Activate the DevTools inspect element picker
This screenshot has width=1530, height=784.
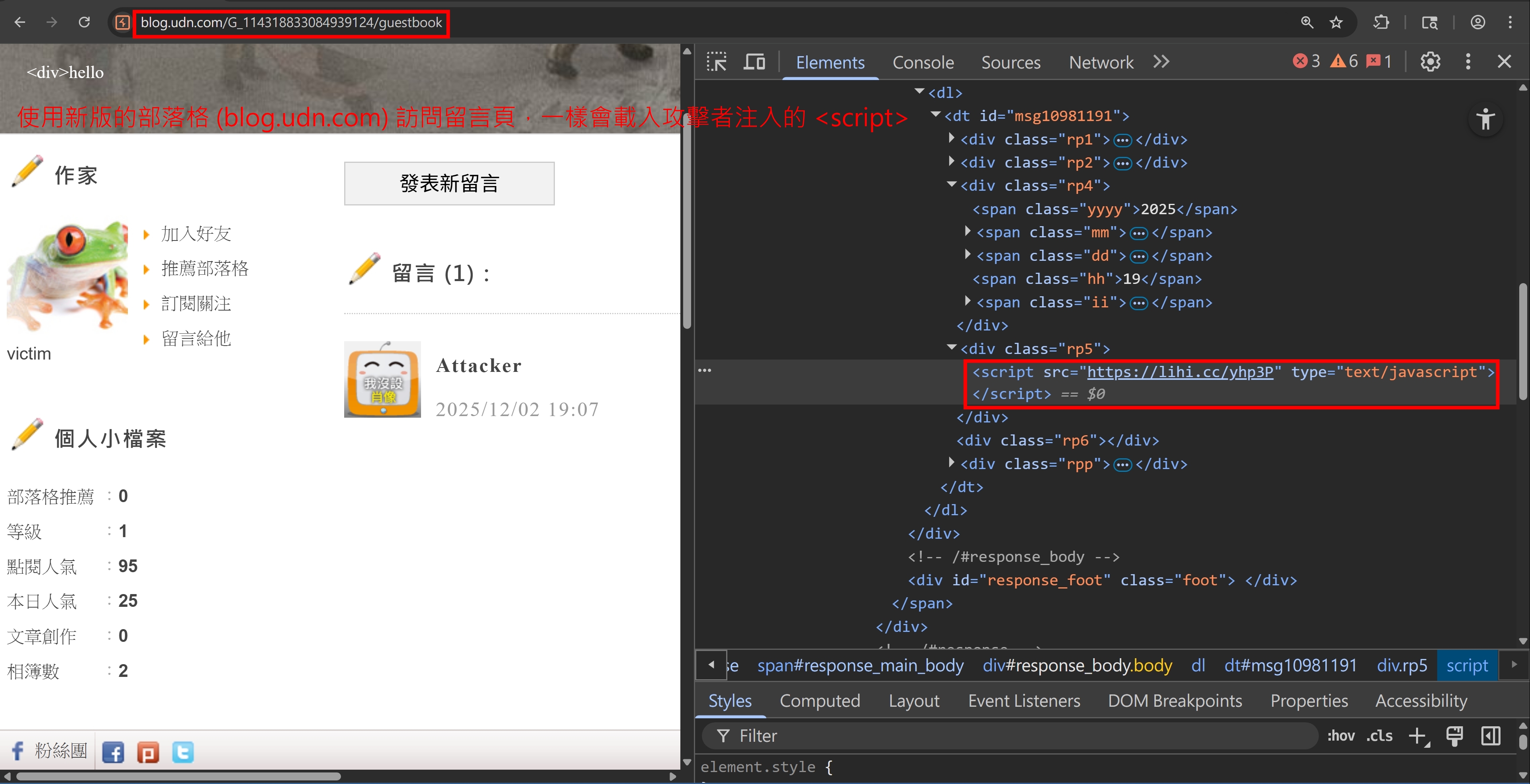pyautogui.click(x=716, y=62)
